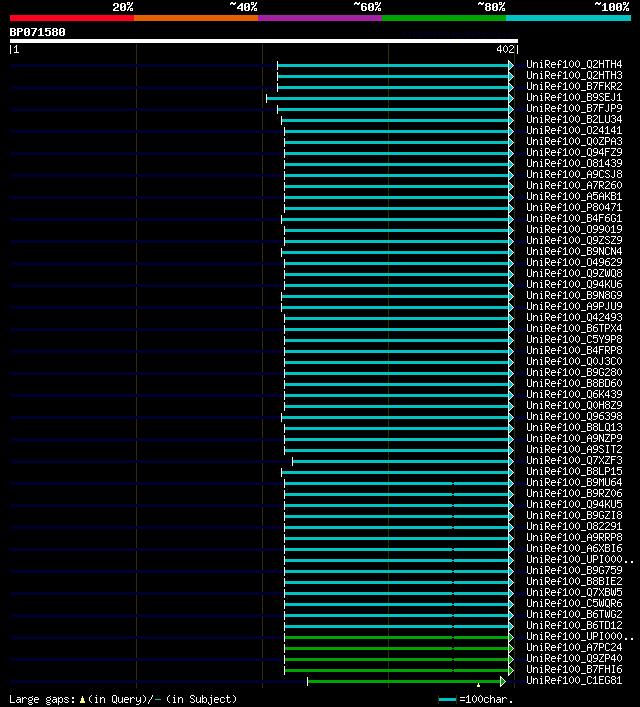Open the UniRef100_P80471 hit label
Viewport: 640px width, 707px height.
[574, 207]
